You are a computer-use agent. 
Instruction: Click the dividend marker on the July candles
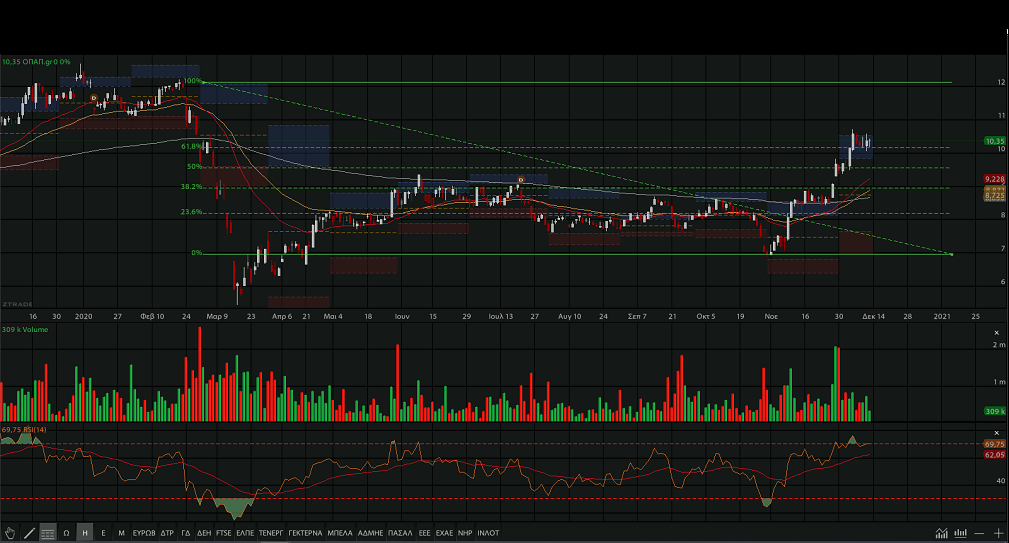pyautogui.click(x=520, y=179)
